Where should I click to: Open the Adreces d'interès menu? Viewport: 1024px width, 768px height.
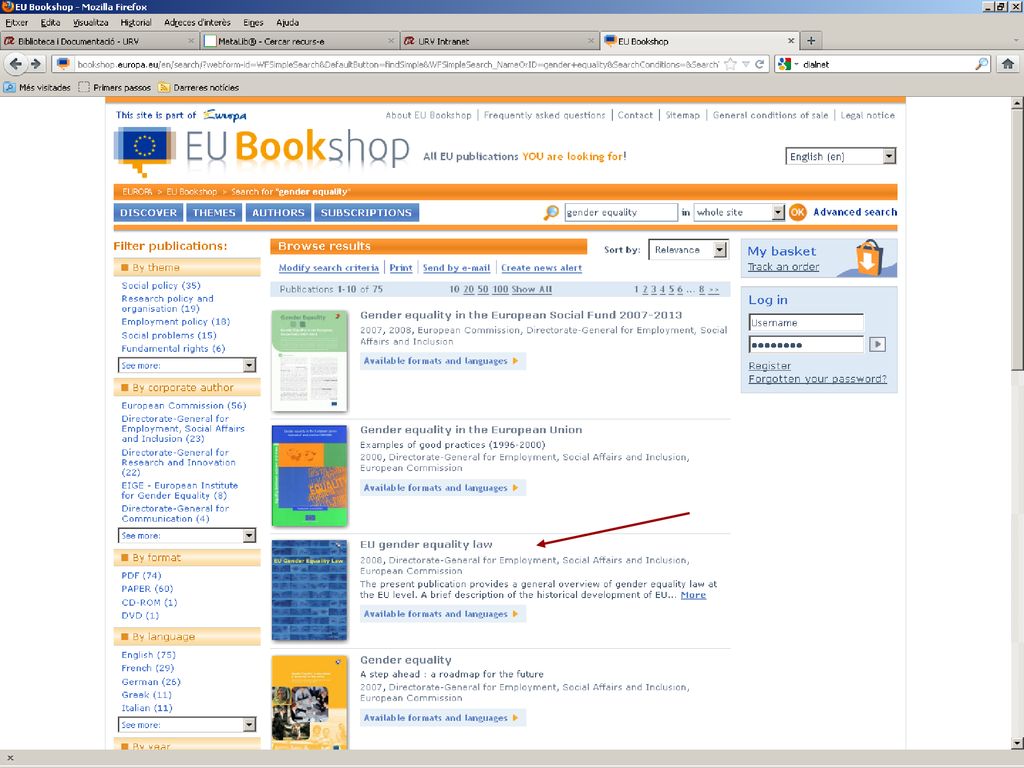(197, 22)
